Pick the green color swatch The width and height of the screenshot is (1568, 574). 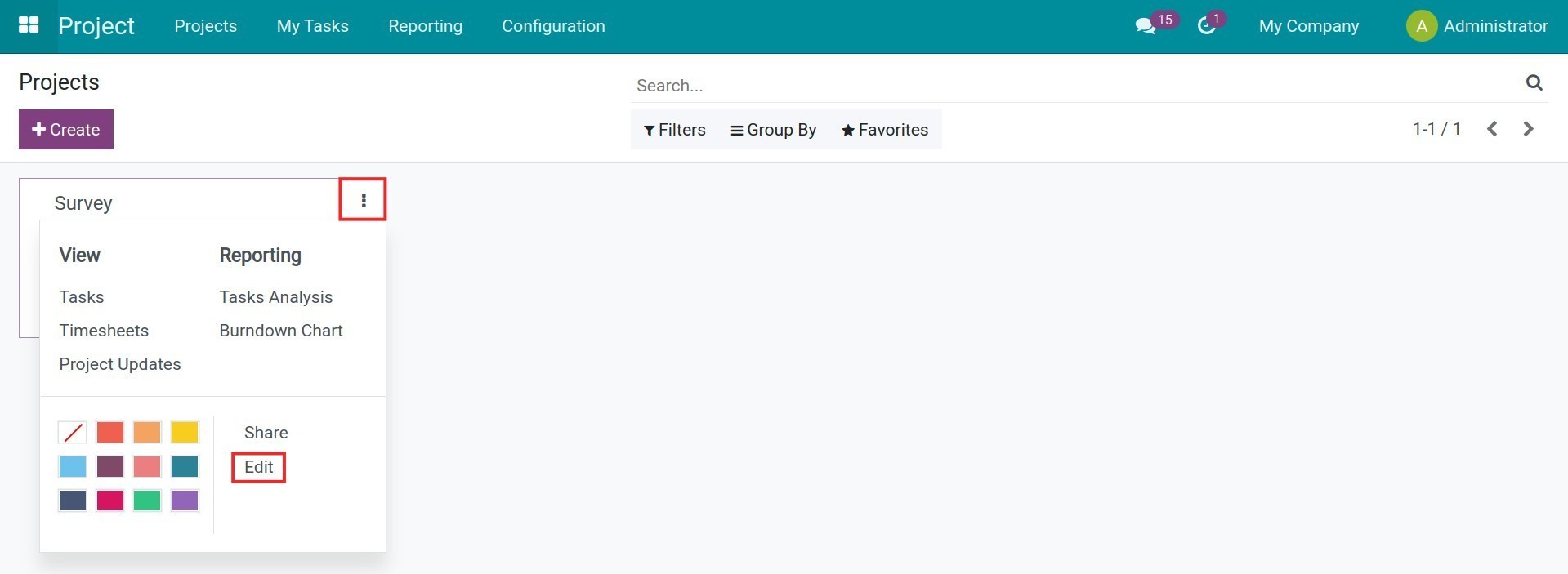(147, 500)
